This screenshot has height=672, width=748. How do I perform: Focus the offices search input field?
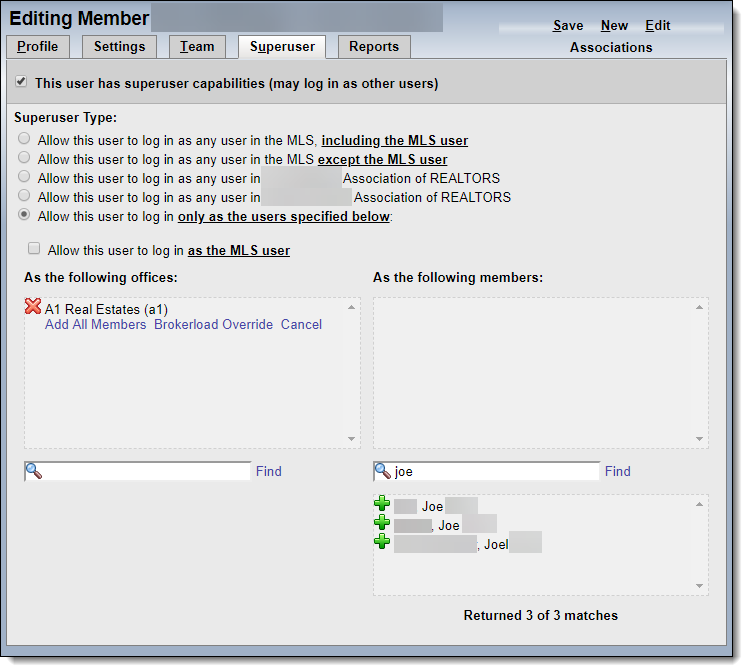pyautogui.click(x=137, y=472)
